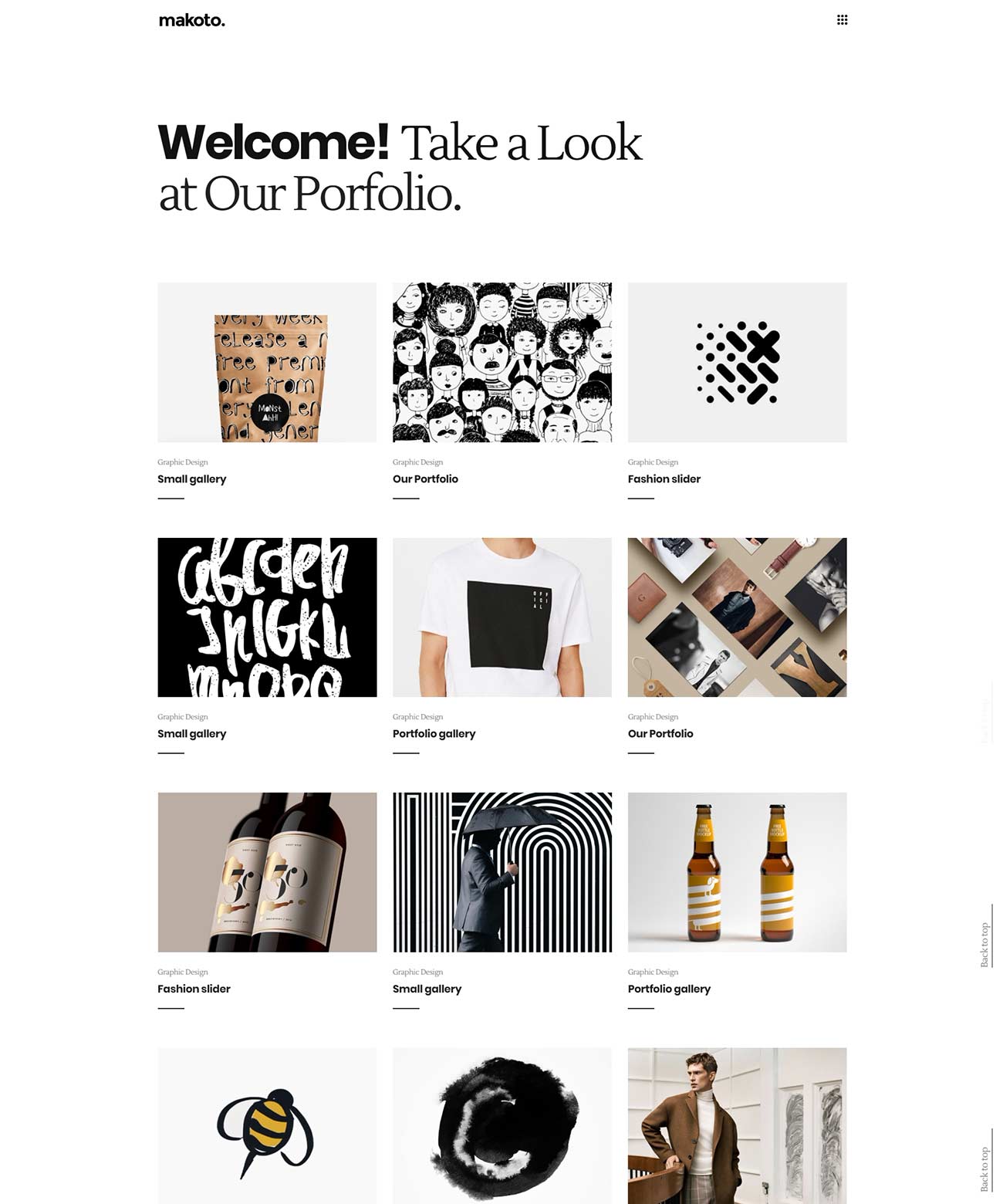Open the man in brown coat thumbnail

click(x=737, y=1125)
